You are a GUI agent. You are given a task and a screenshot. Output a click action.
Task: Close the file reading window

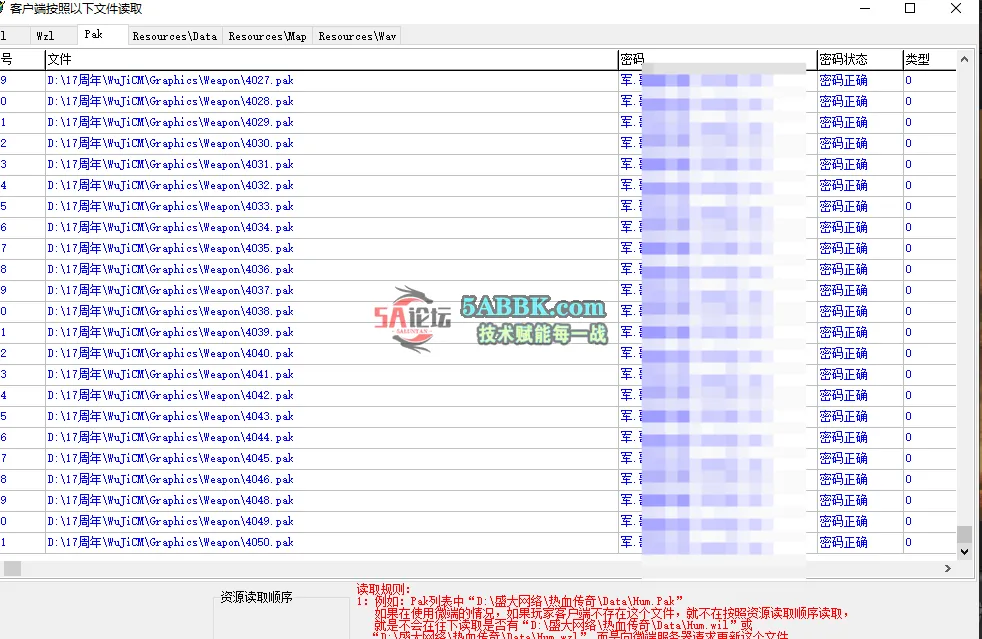tap(956, 8)
